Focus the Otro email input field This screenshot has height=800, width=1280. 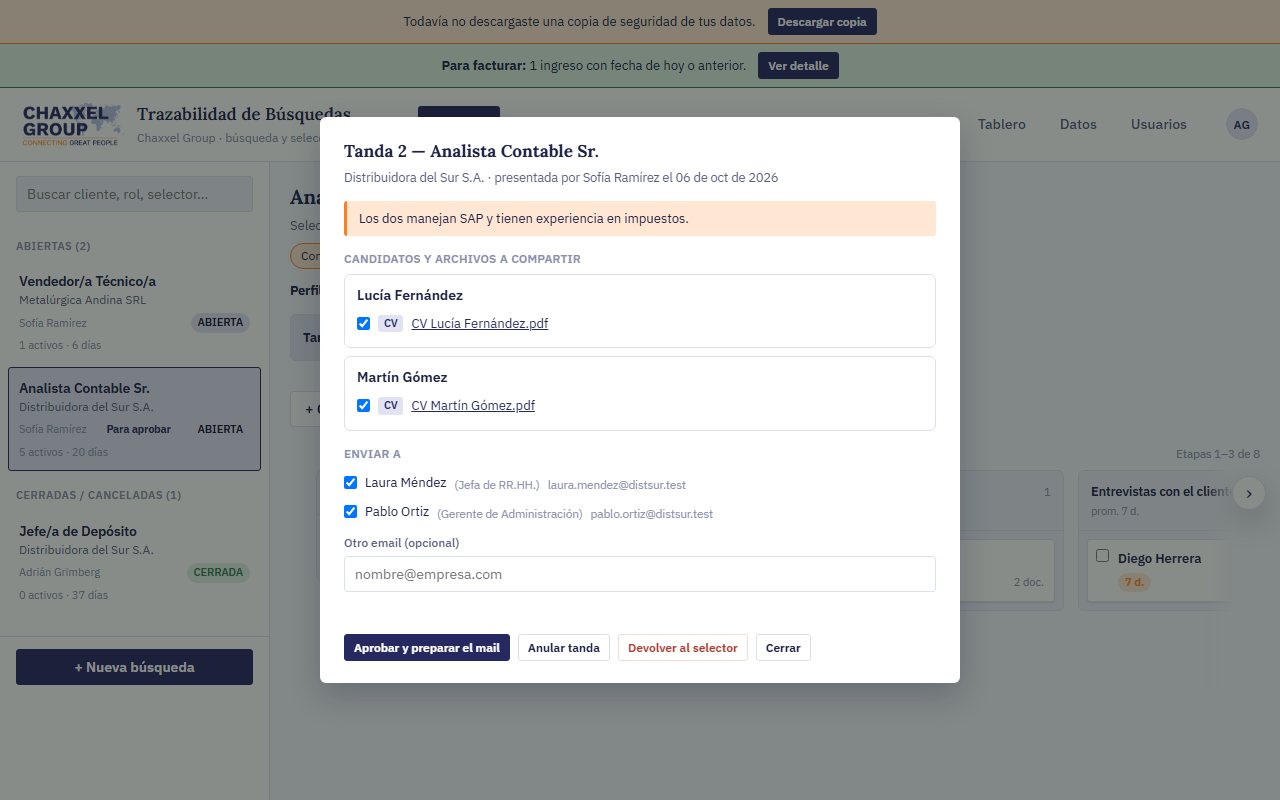pyautogui.click(x=640, y=574)
